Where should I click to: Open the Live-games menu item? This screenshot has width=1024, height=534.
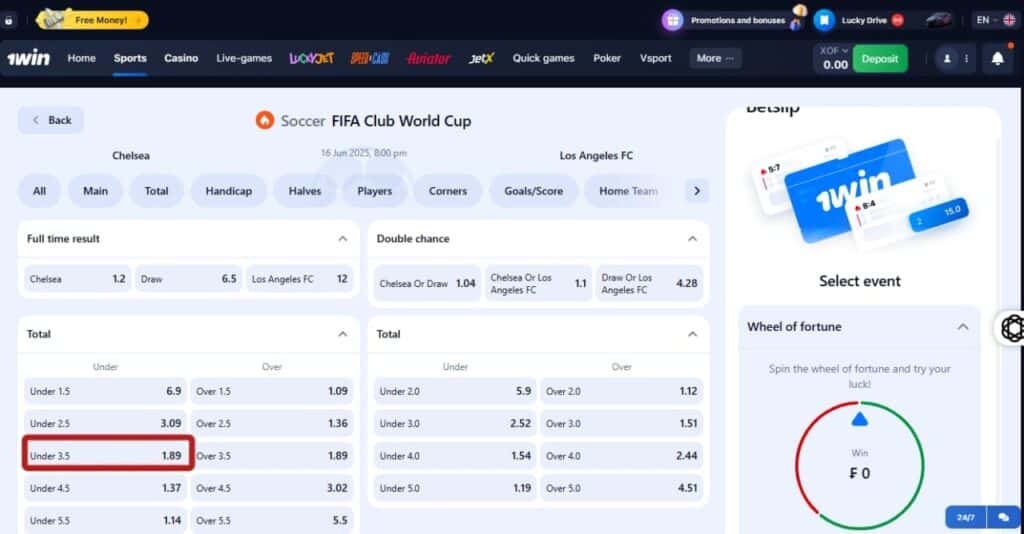point(244,58)
